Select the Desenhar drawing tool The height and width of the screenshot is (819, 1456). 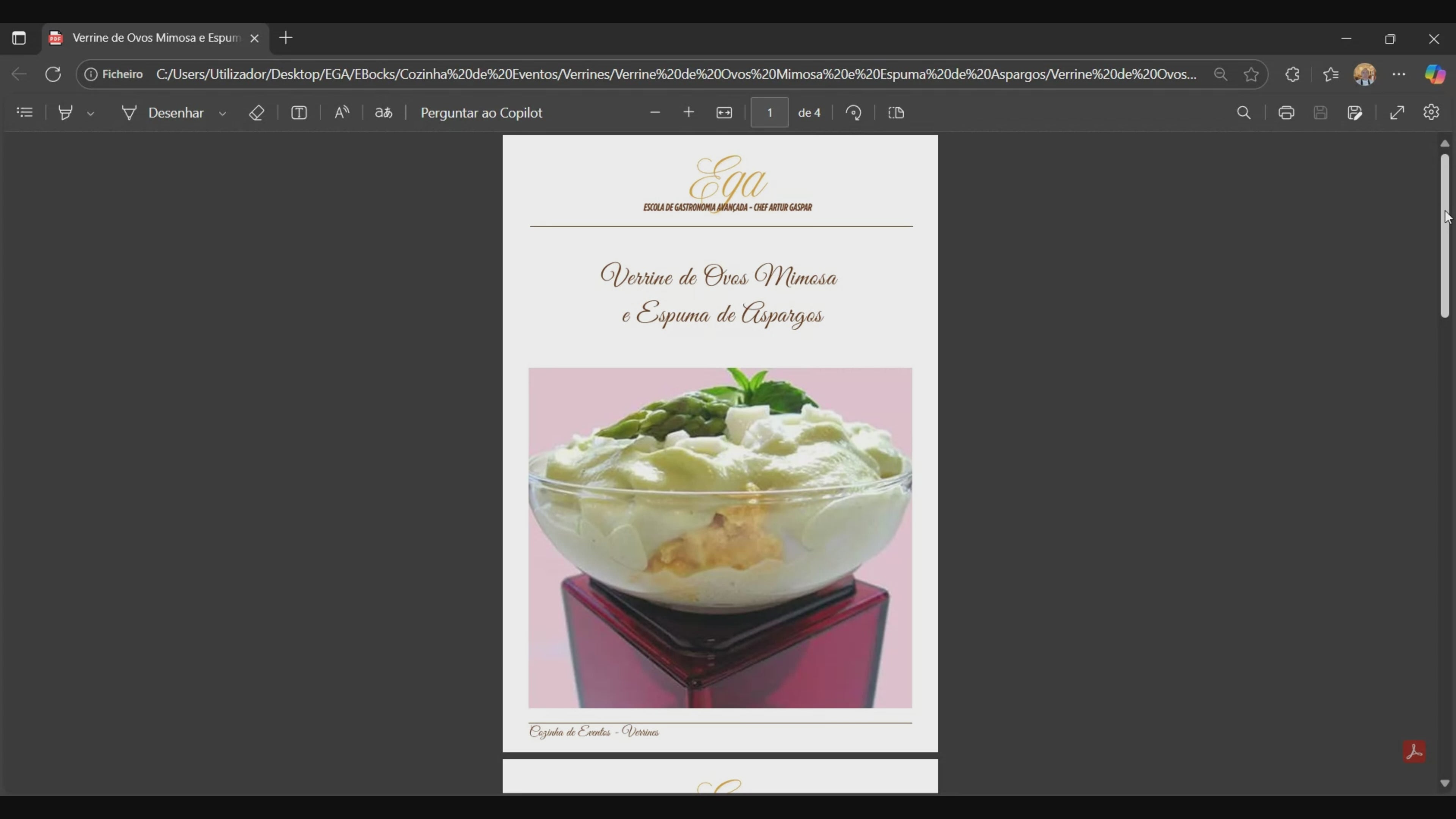167,112
